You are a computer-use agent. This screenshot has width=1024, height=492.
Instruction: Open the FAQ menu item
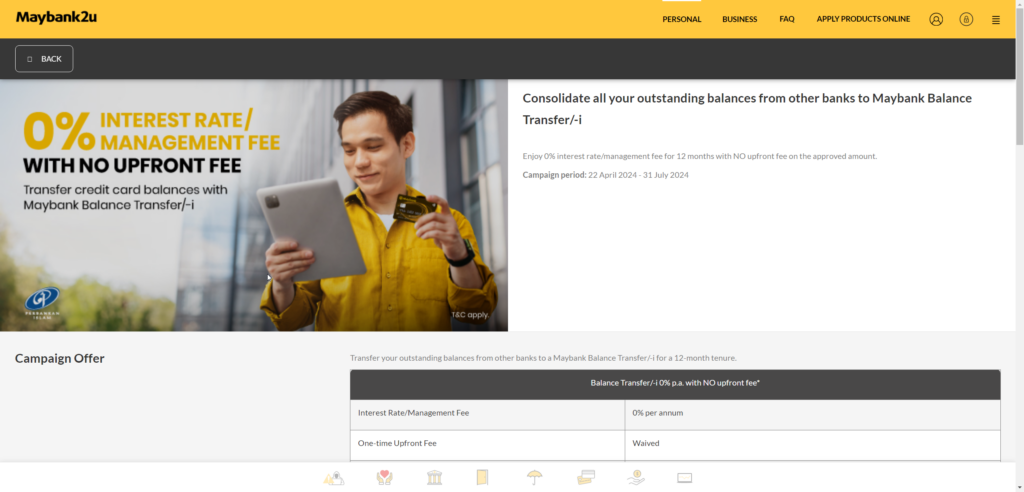coord(786,19)
